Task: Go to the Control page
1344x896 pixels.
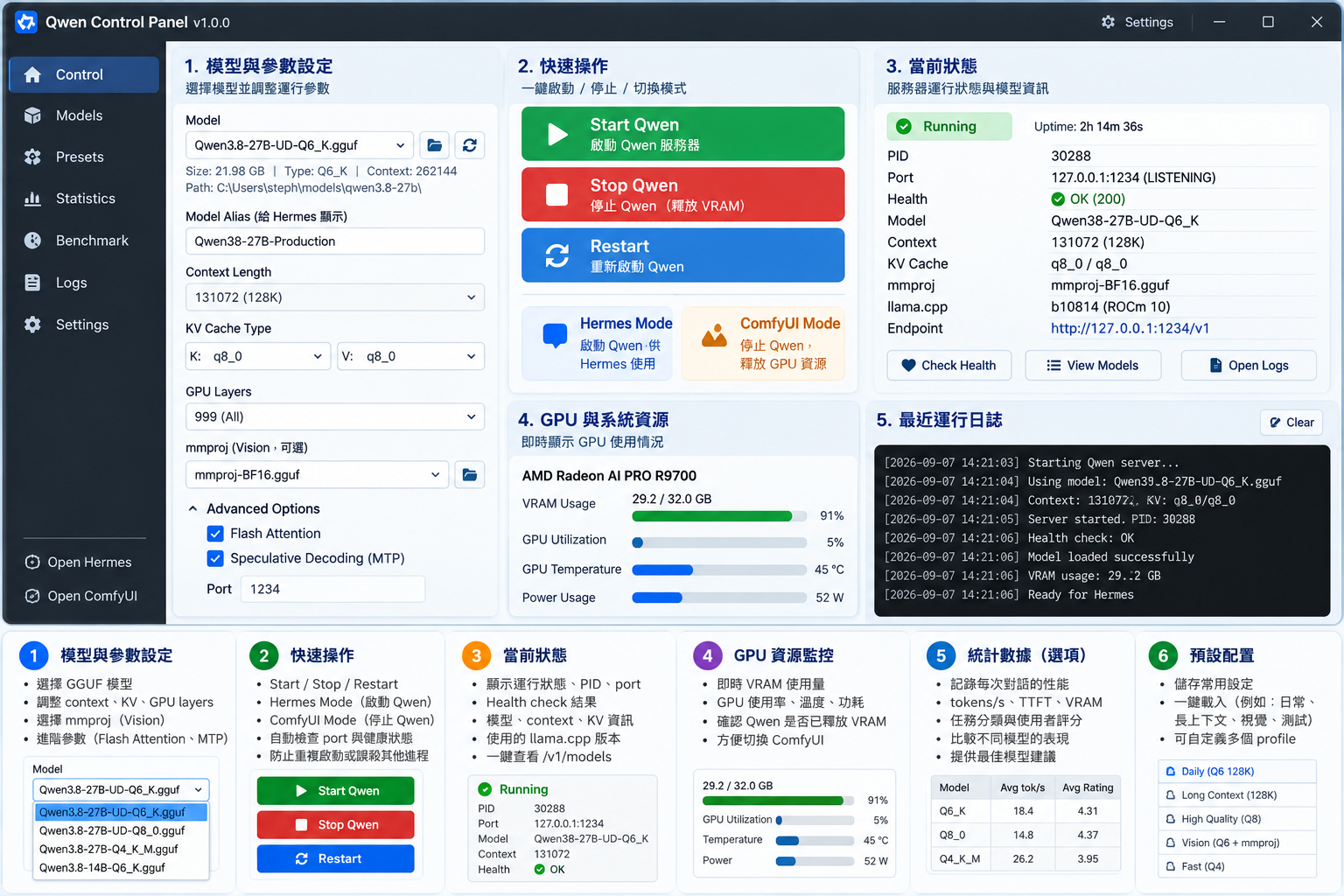Action: (84, 74)
